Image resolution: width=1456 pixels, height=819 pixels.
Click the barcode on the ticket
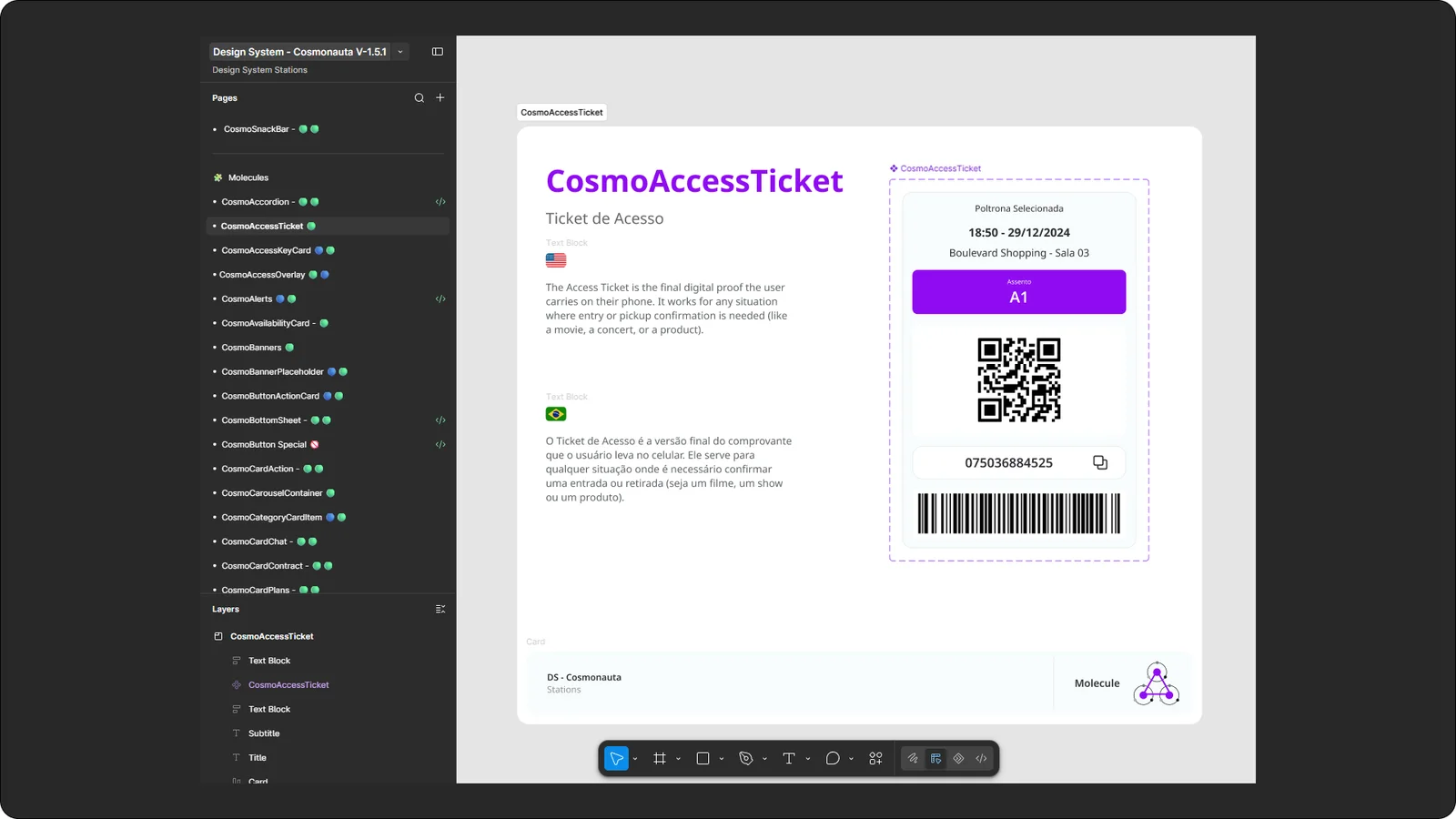click(x=1019, y=513)
